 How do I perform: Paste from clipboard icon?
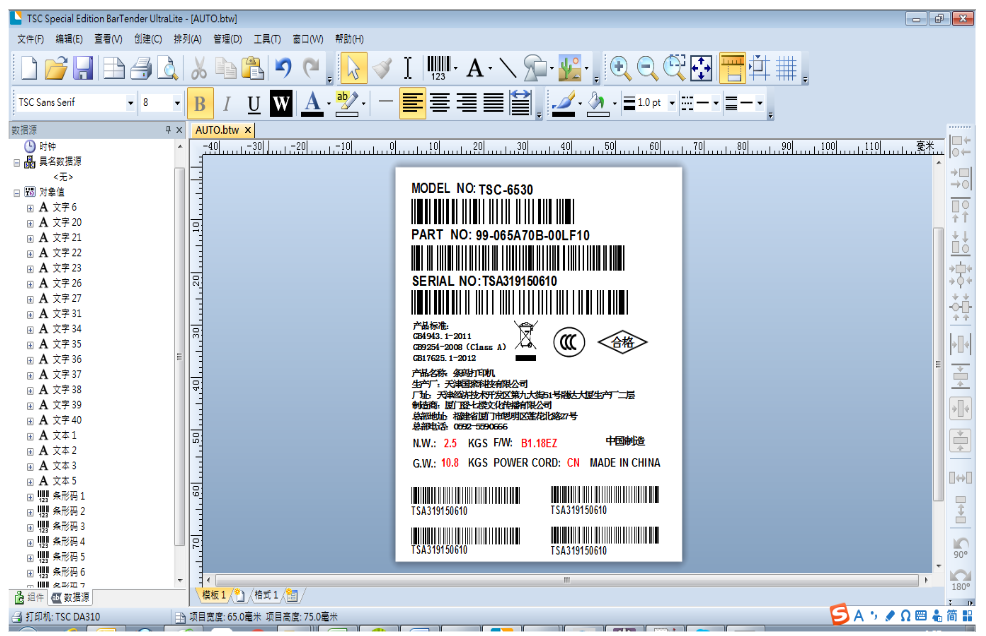(x=253, y=68)
